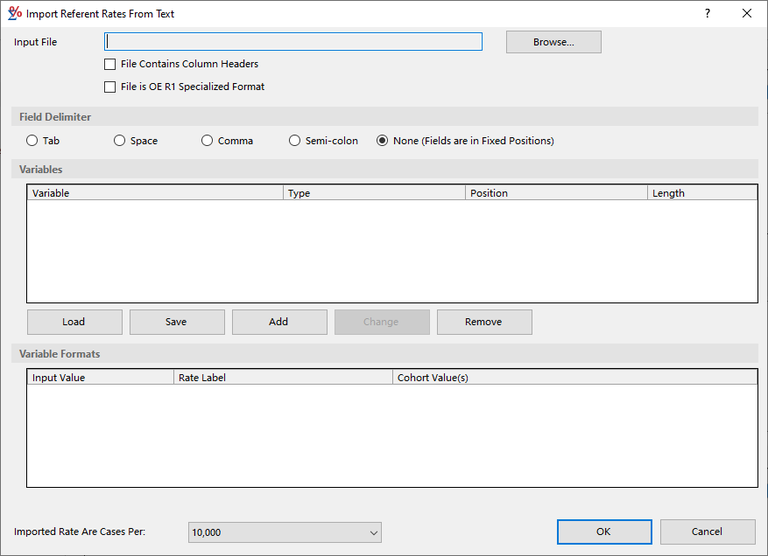
Task: Open the Imported Rate Cases Per dropdown
Action: pyautogui.click(x=284, y=532)
